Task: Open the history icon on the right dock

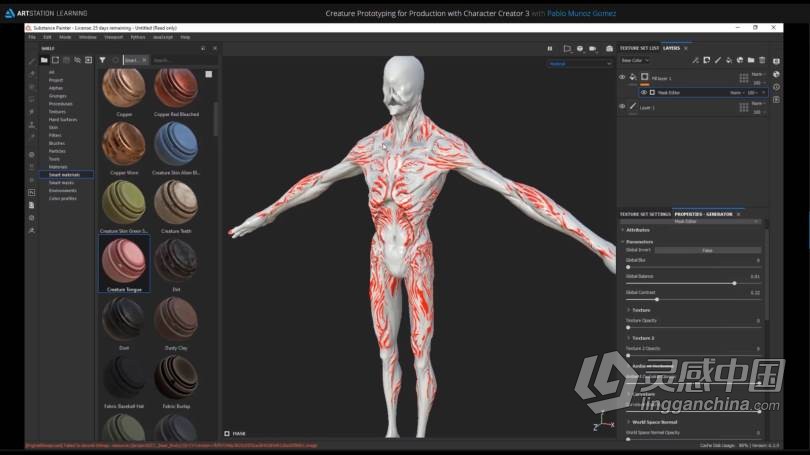Action: [776, 87]
